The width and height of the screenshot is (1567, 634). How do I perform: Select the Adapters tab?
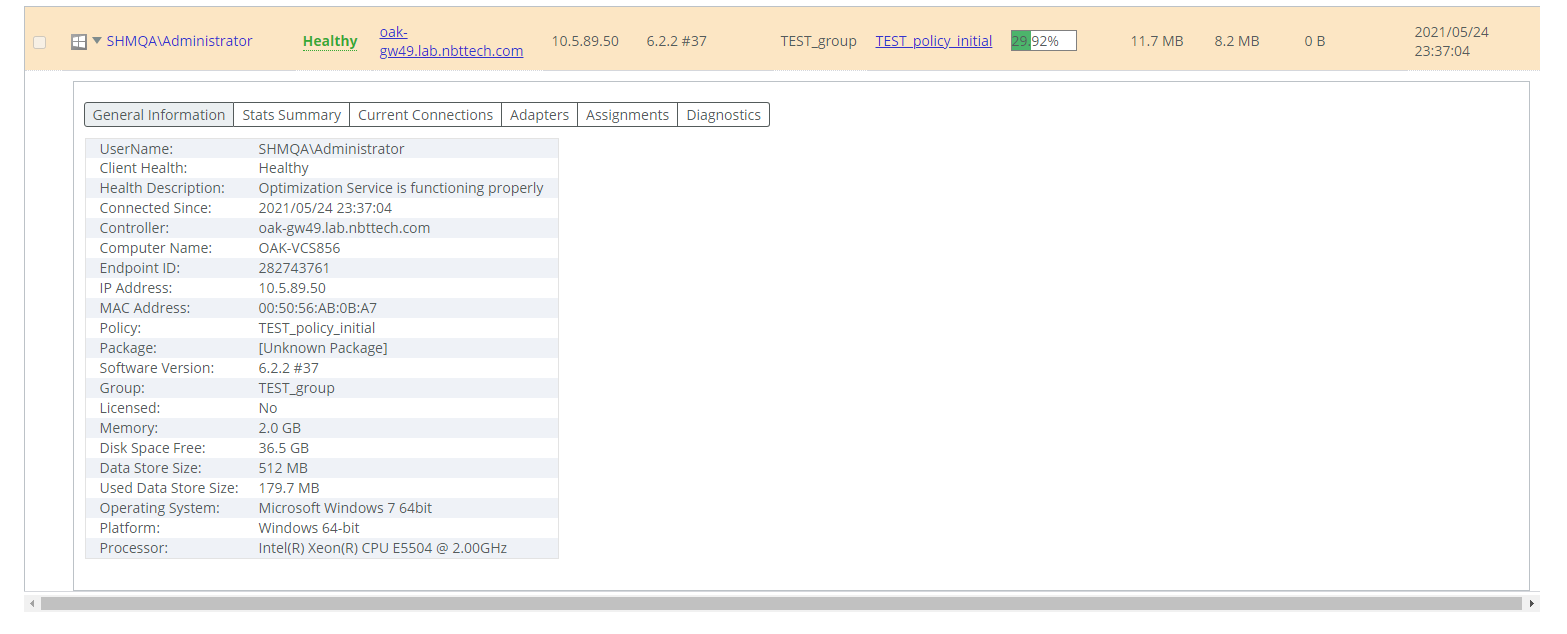tap(539, 114)
